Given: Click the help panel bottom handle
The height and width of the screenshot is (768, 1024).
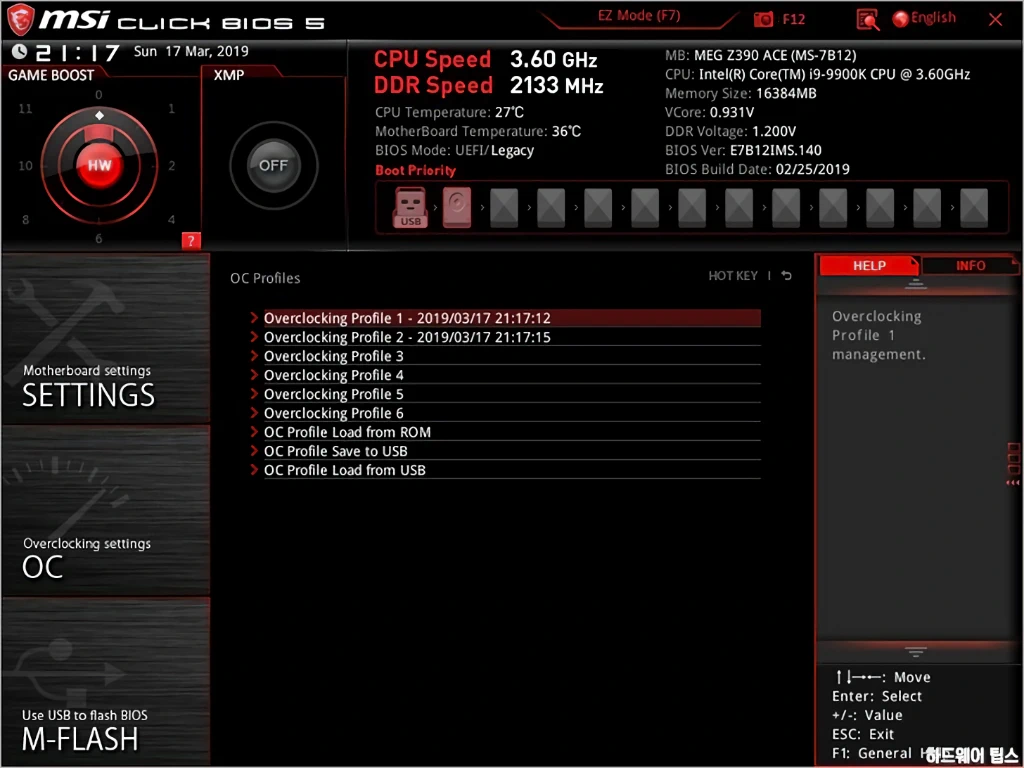Looking at the screenshot, I should (916, 652).
